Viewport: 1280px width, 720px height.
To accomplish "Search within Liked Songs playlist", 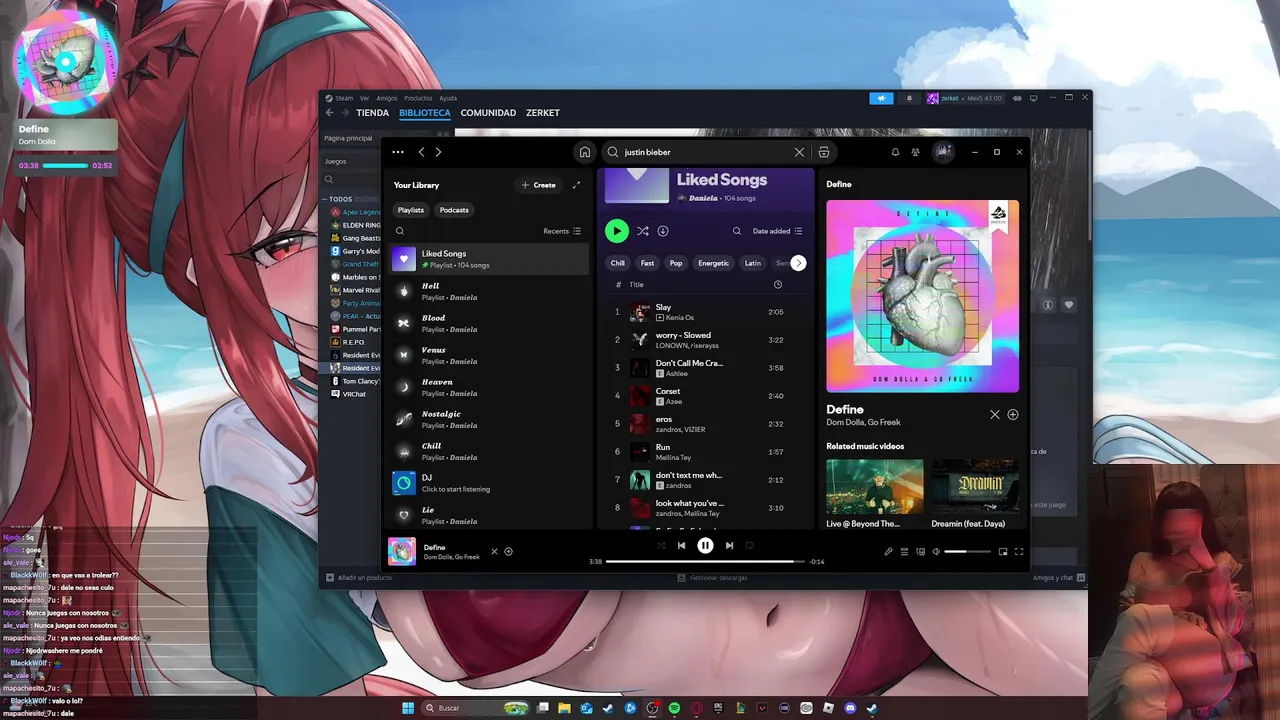I will pos(737,231).
